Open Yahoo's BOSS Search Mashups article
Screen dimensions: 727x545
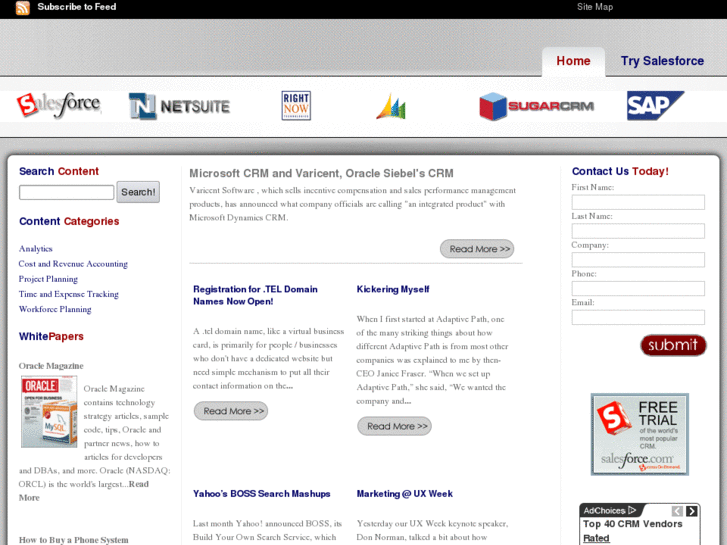[261, 494]
